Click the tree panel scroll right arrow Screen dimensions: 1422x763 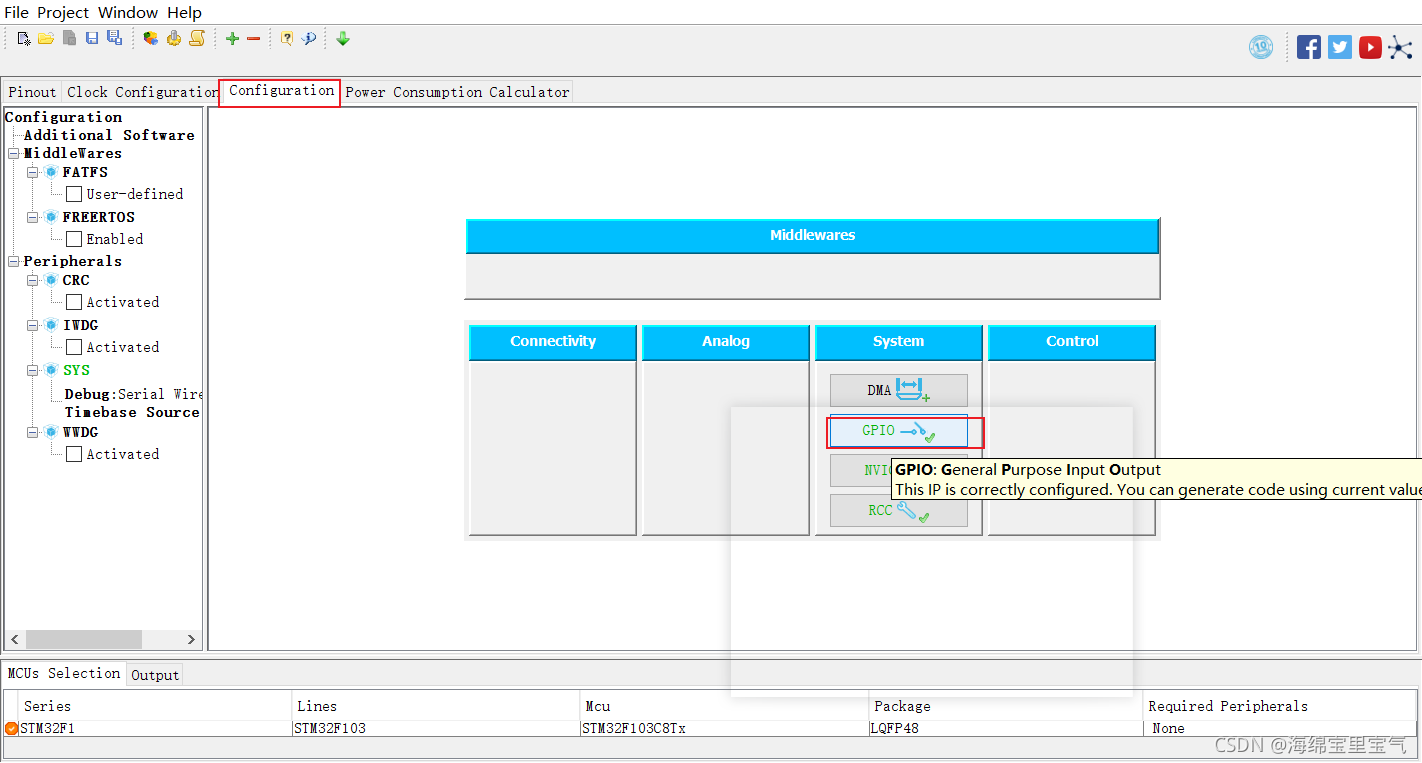(192, 639)
